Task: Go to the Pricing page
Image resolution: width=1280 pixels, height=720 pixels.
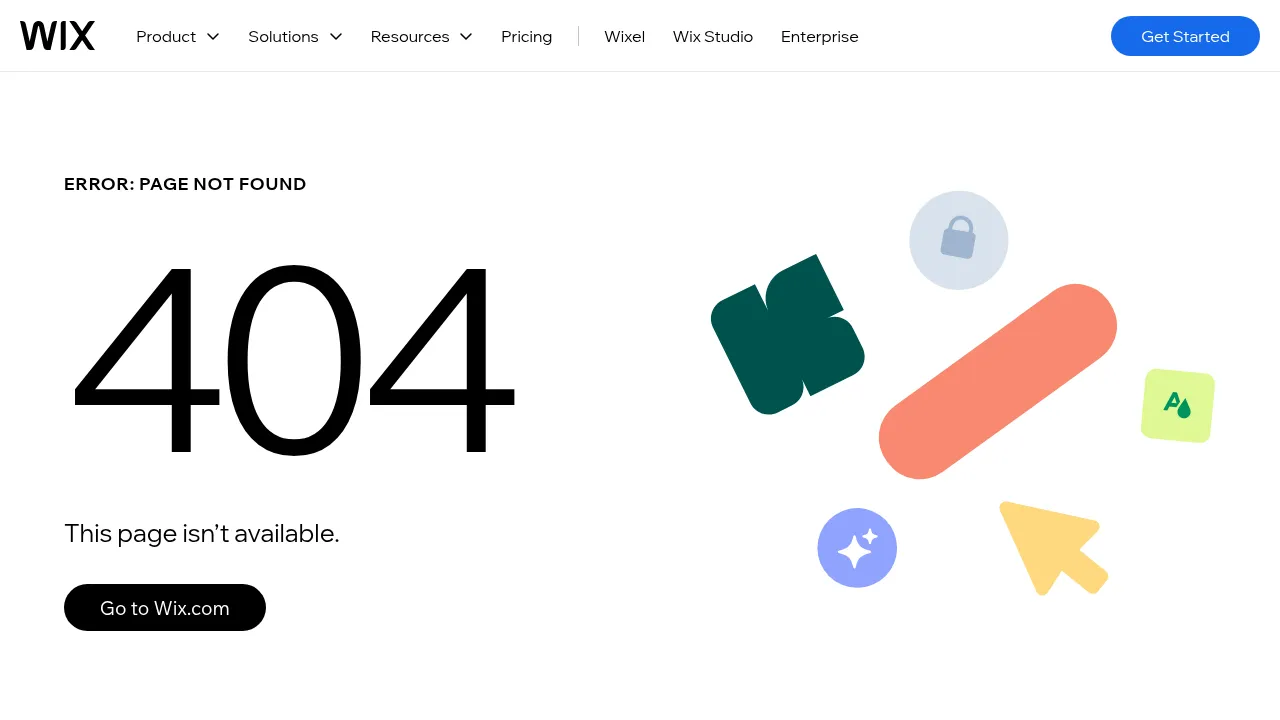Action: pyautogui.click(x=526, y=37)
